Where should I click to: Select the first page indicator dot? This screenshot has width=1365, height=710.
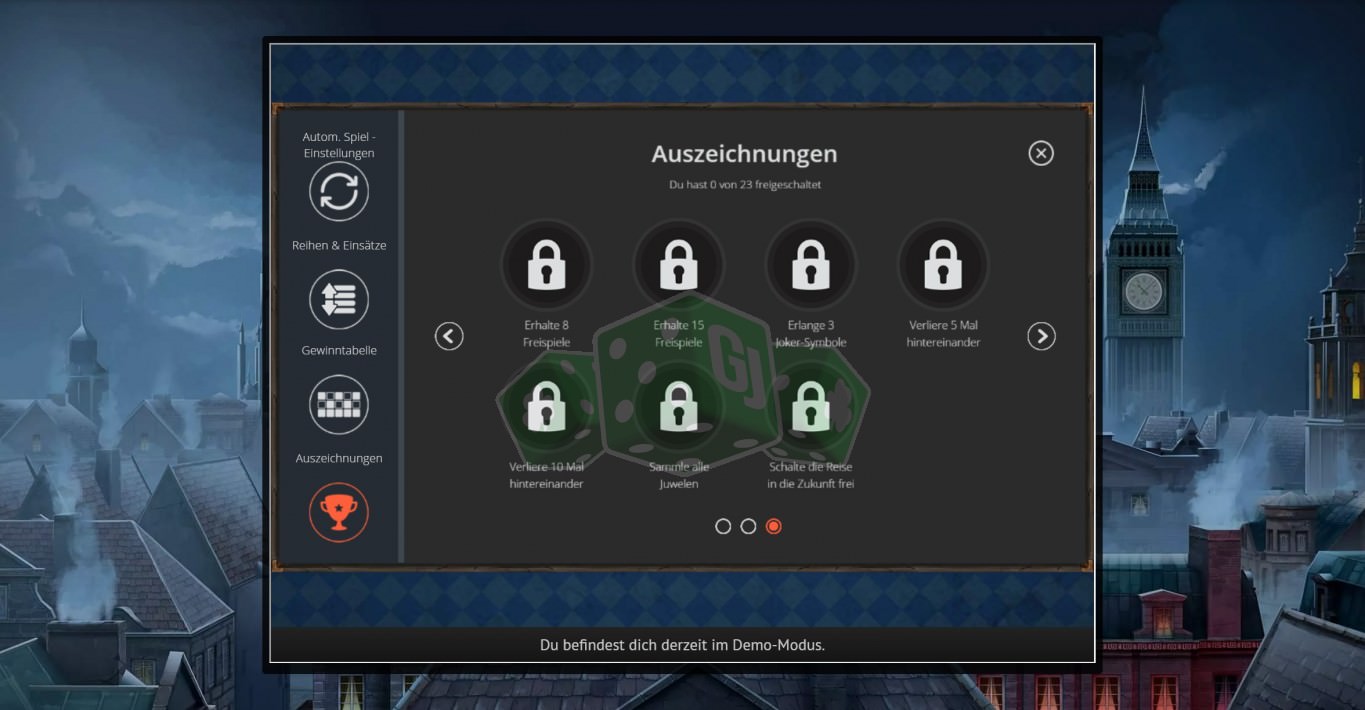point(723,526)
